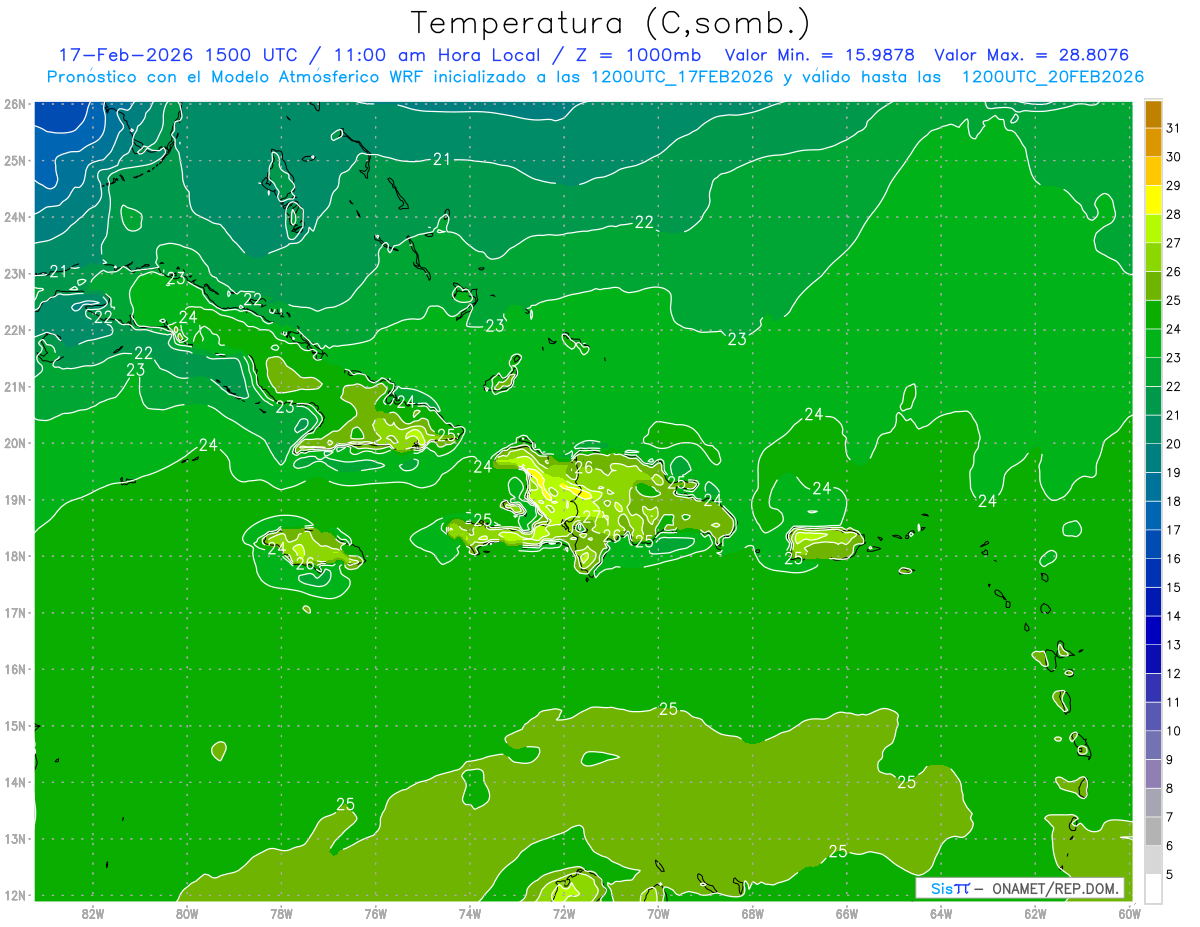1200x927 pixels.
Task: Click the "11" label on the color scale
Action: pyautogui.click(x=1173, y=702)
